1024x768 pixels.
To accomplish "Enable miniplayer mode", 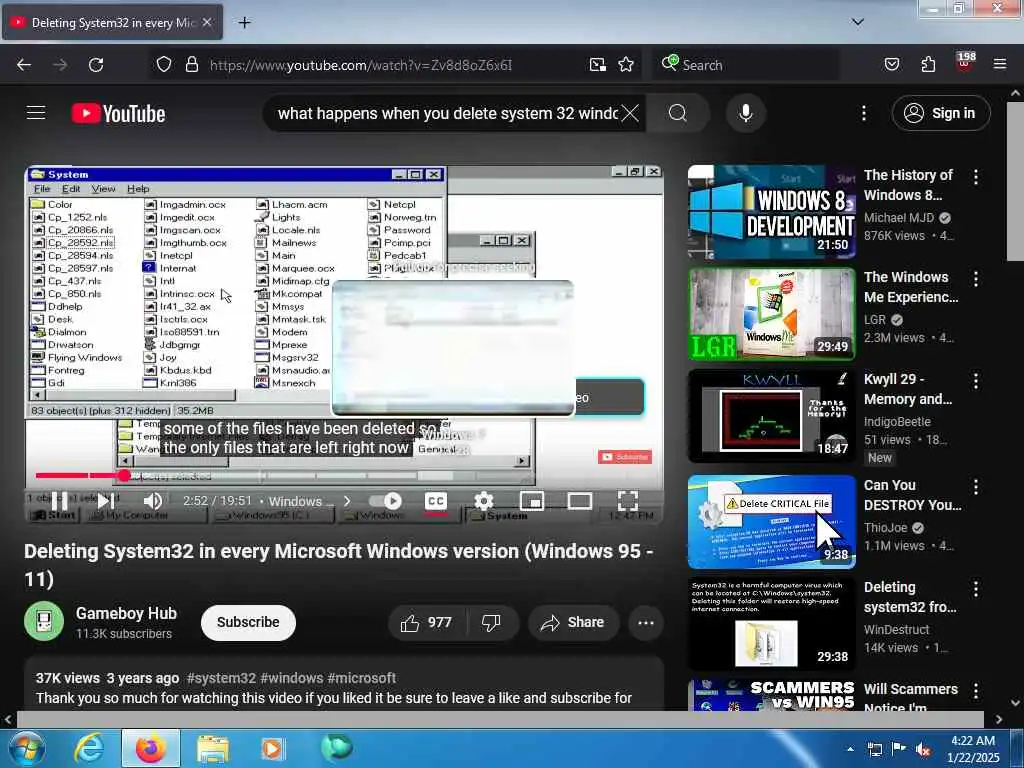I will [532, 502].
